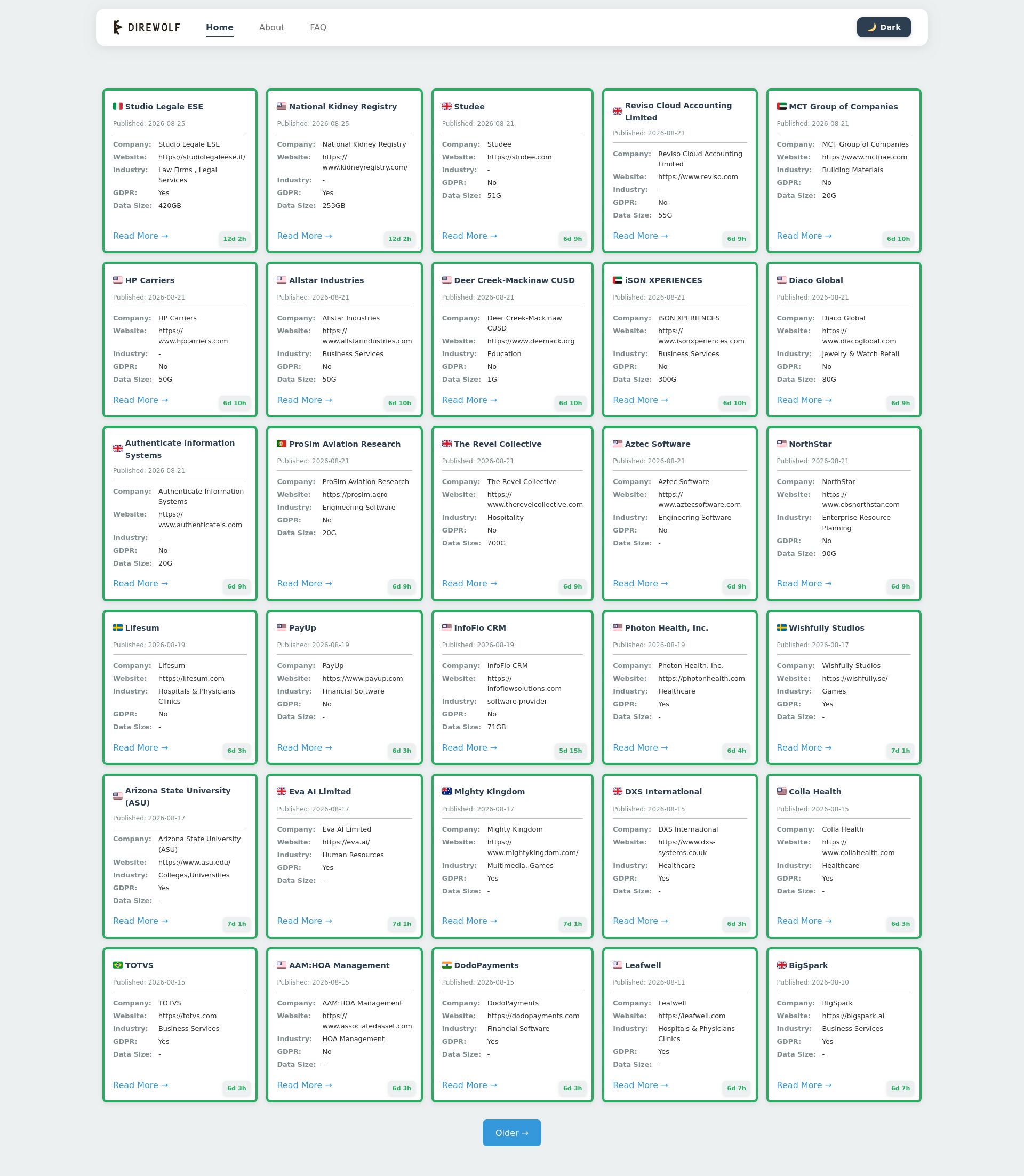The image size is (1024, 1176).
Task: Click the 5d 15h badge on InfoFlo CRM
Action: coord(570,751)
